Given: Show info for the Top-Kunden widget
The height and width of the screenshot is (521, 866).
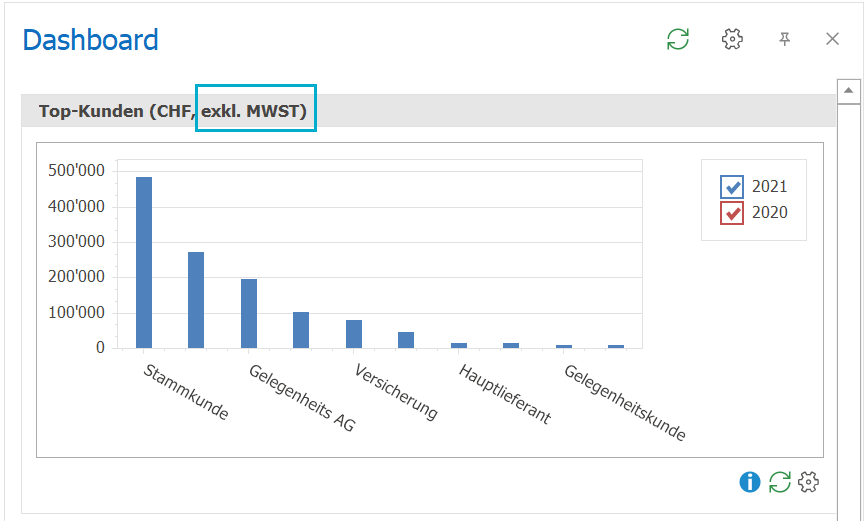Looking at the screenshot, I should click(749, 482).
